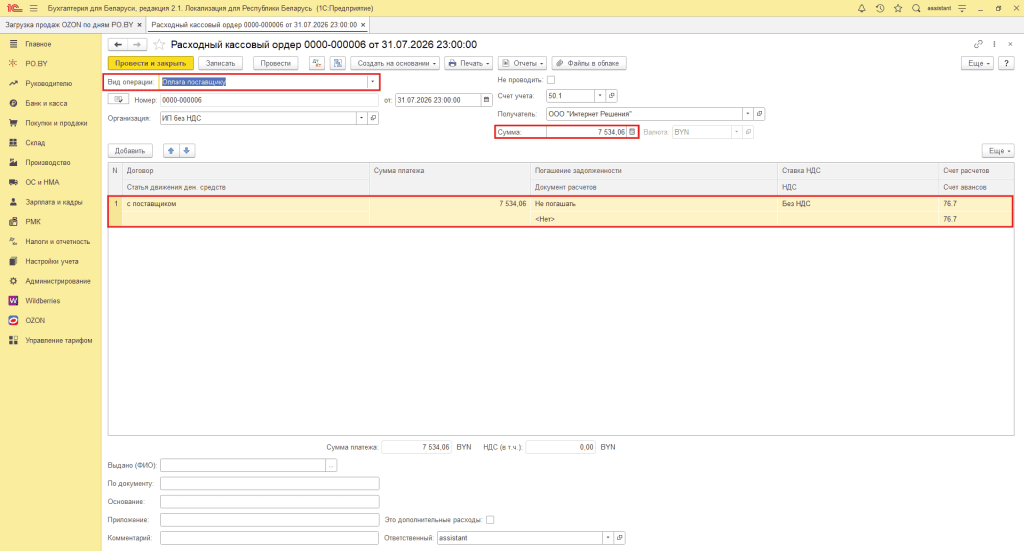Click the Основание input field

pos(270,502)
